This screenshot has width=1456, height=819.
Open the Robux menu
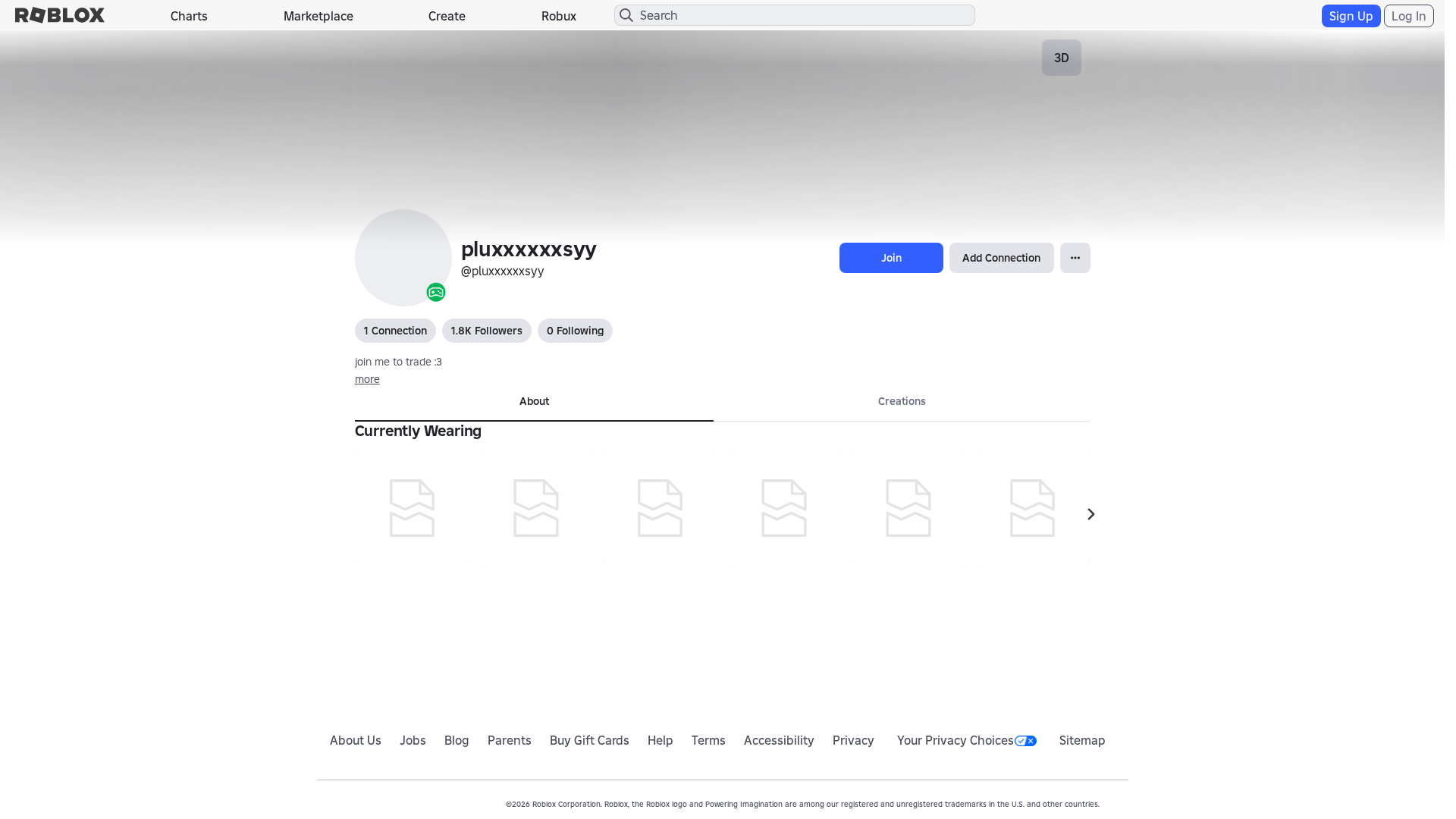coord(559,16)
